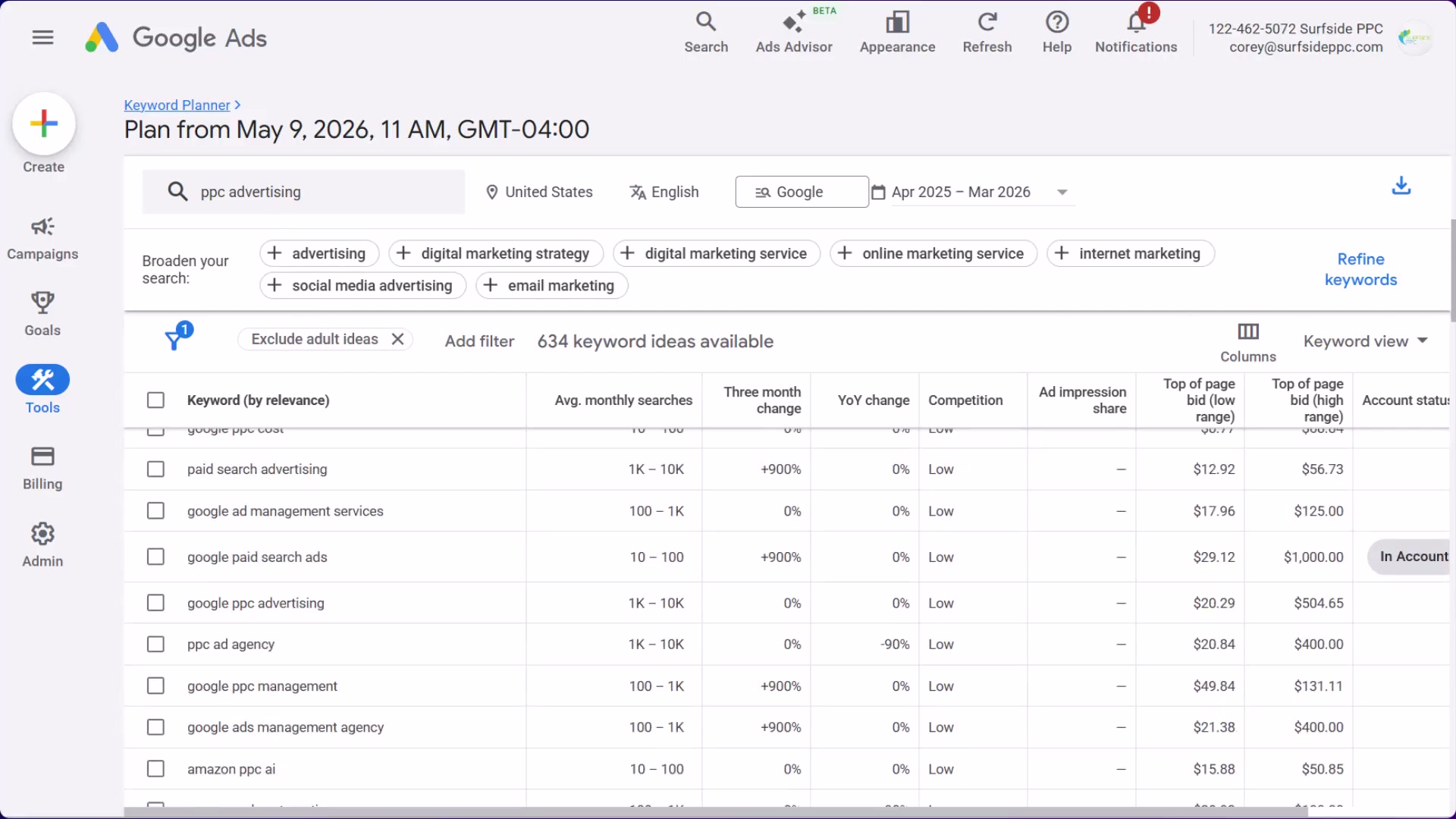The height and width of the screenshot is (819, 1456).
Task: Add 'internet marketing' suggestion
Action: (1131, 253)
